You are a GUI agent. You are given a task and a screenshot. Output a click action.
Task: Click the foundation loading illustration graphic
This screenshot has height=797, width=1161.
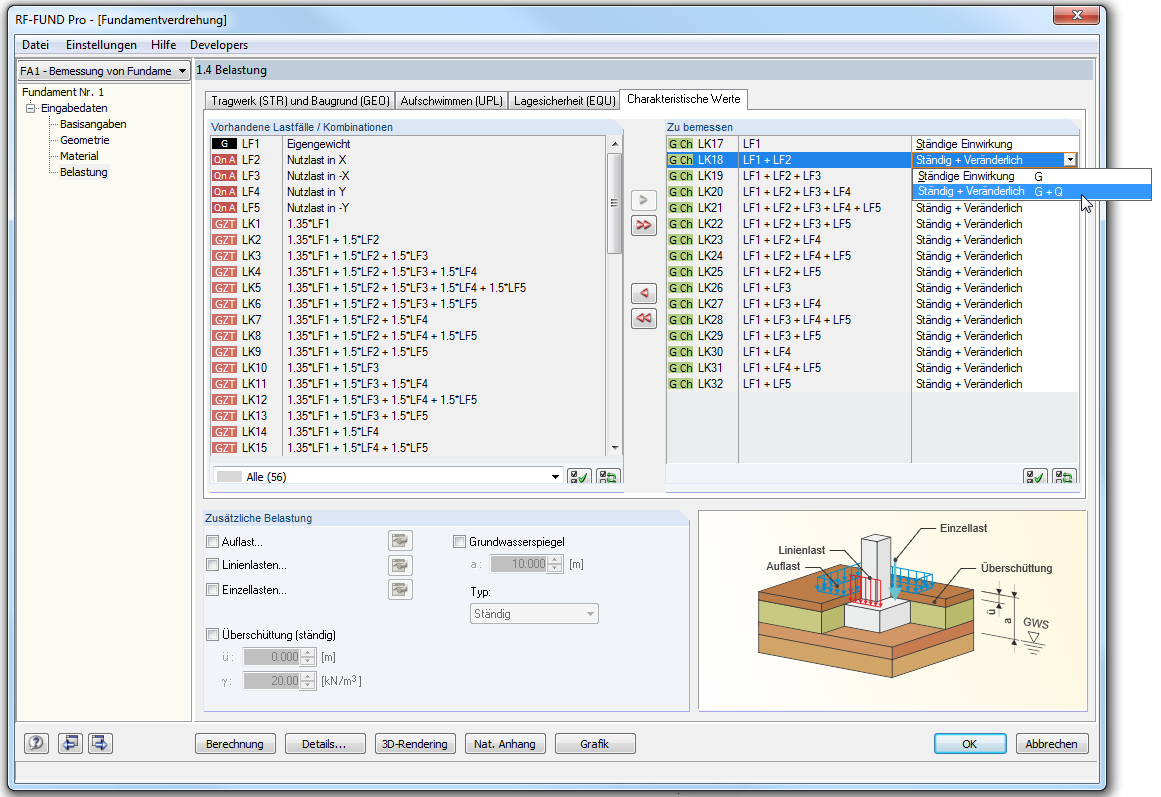(x=892, y=610)
